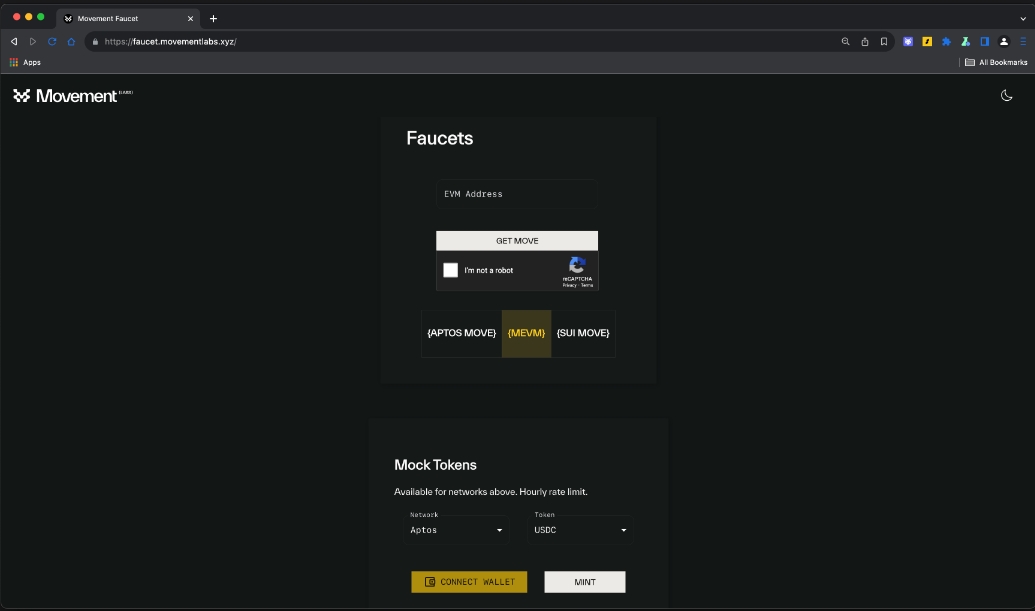Open the yellow lightning extension icon
The height and width of the screenshot is (611, 1035).
927,42
